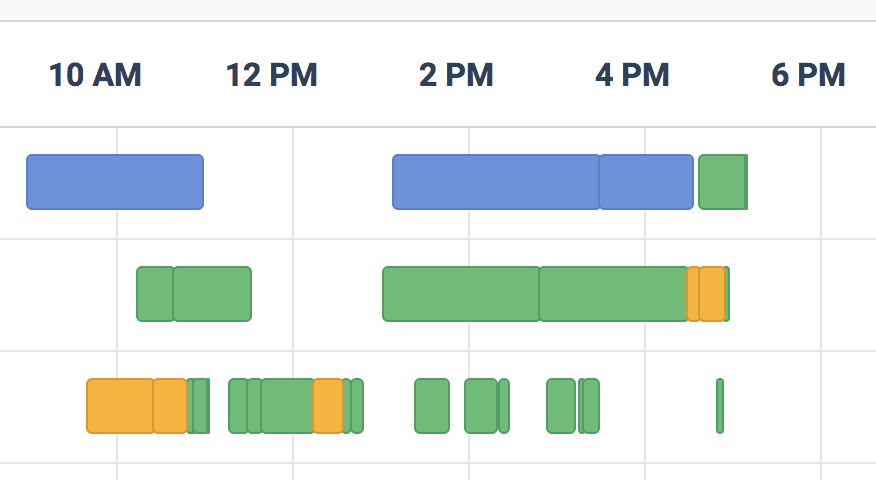
Task: Click second-row green bar spanning 4 PM
Action: (x=613, y=294)
